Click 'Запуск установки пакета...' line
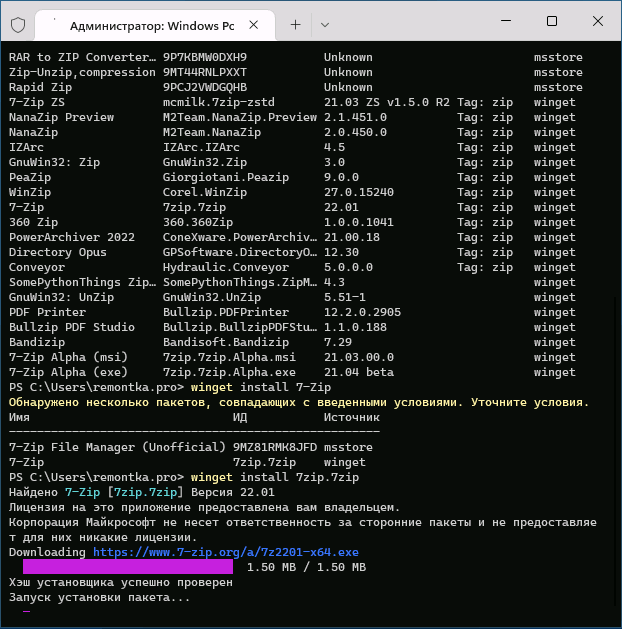Screen dimensions: 622x629 pyautogui.click(x=99, y=597)
